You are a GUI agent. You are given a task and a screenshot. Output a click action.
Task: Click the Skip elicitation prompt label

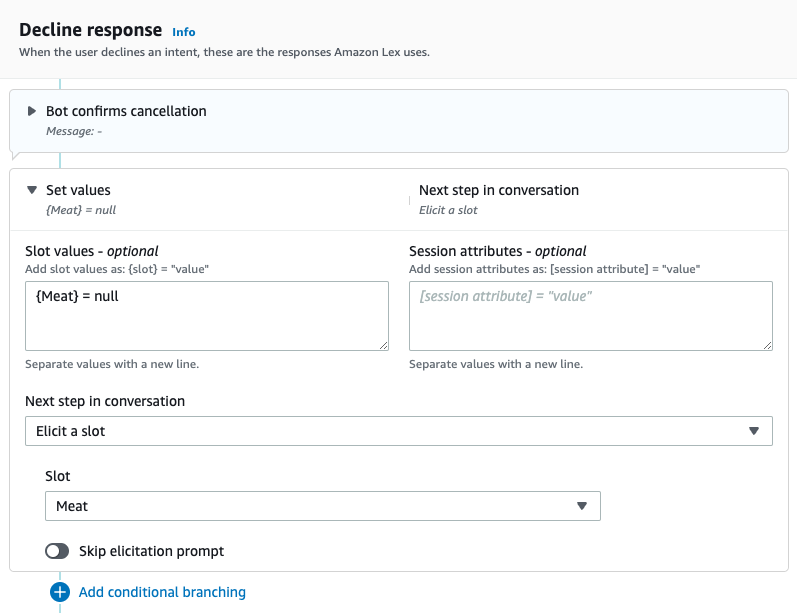point(151,551)
